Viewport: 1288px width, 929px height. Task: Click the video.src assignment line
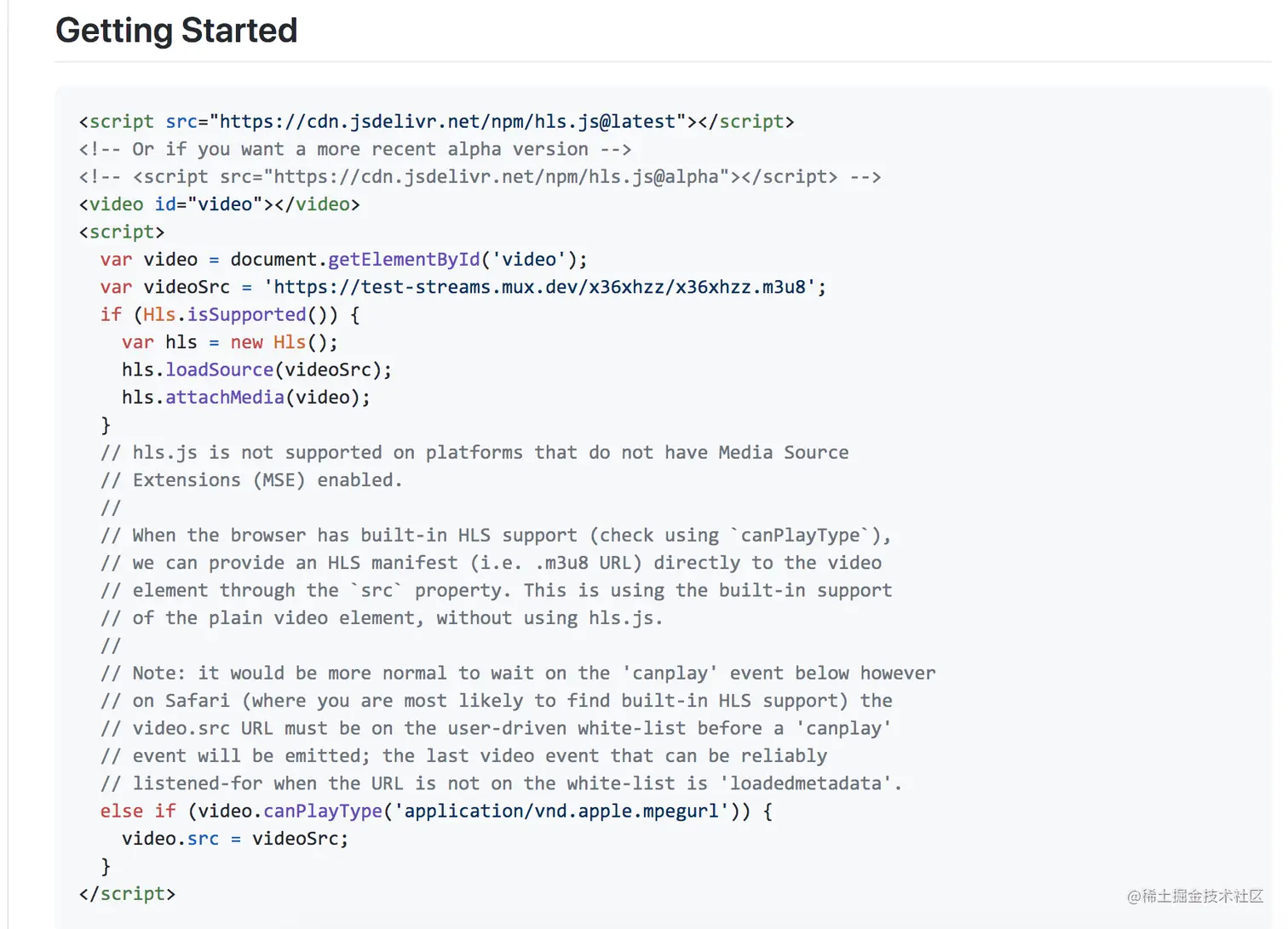(235, 839)
